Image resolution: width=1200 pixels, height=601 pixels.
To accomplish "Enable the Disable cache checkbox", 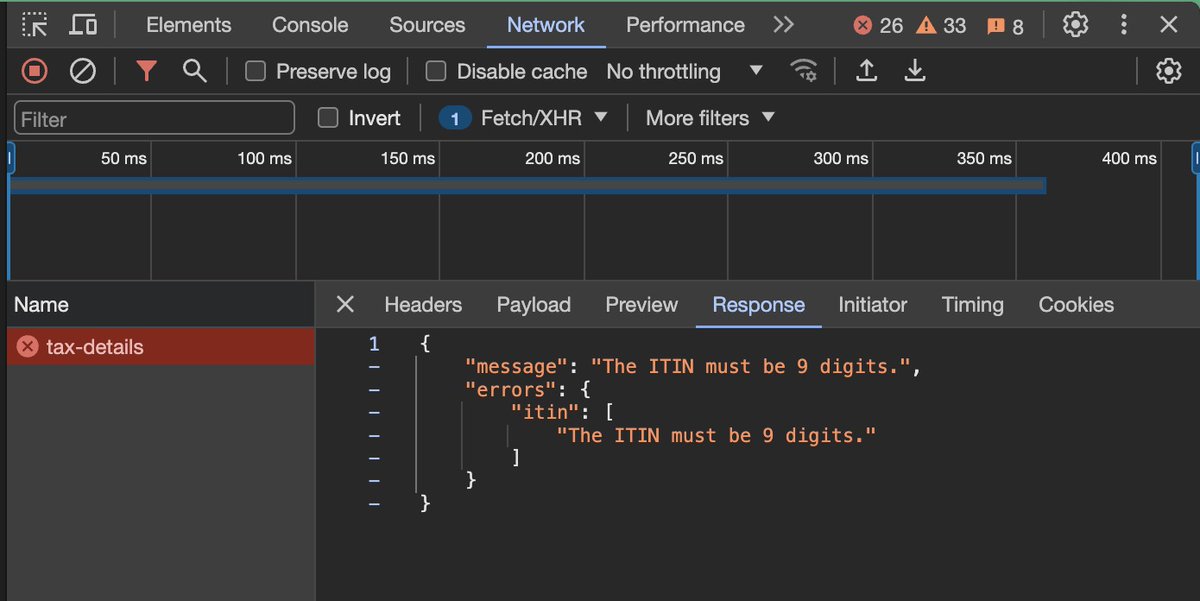I will point(436,71).
